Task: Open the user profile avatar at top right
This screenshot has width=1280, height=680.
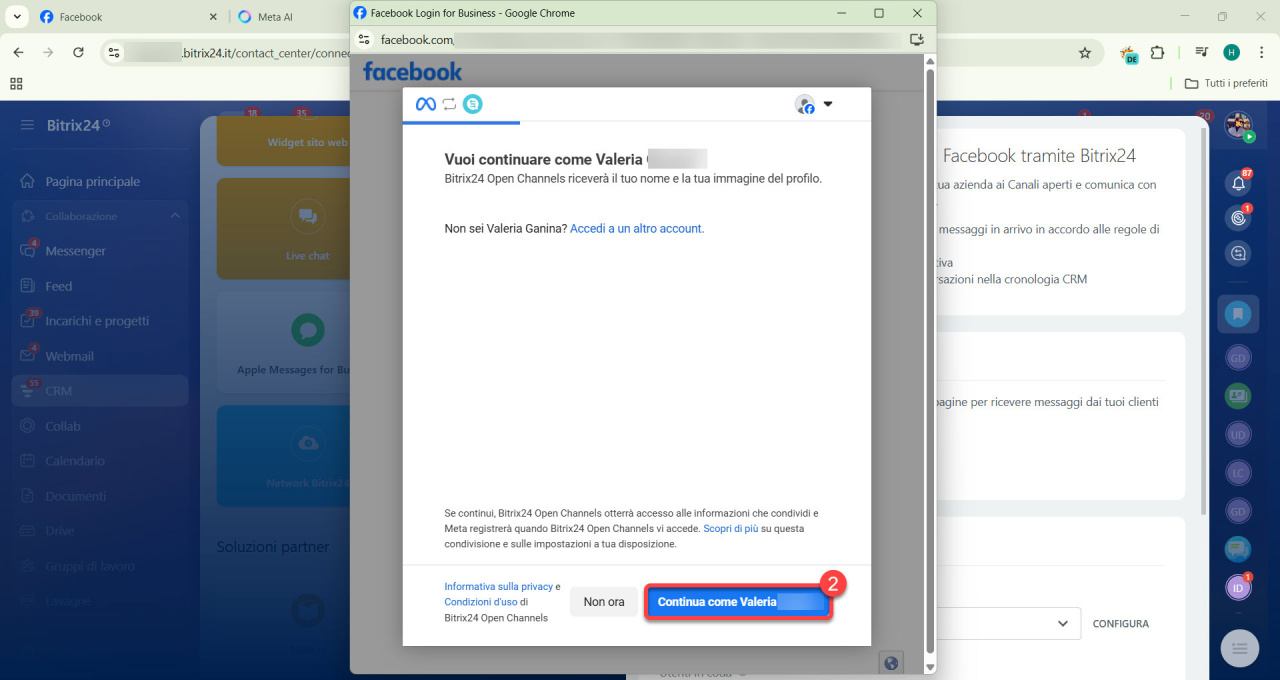Action: click(1238, 126)
